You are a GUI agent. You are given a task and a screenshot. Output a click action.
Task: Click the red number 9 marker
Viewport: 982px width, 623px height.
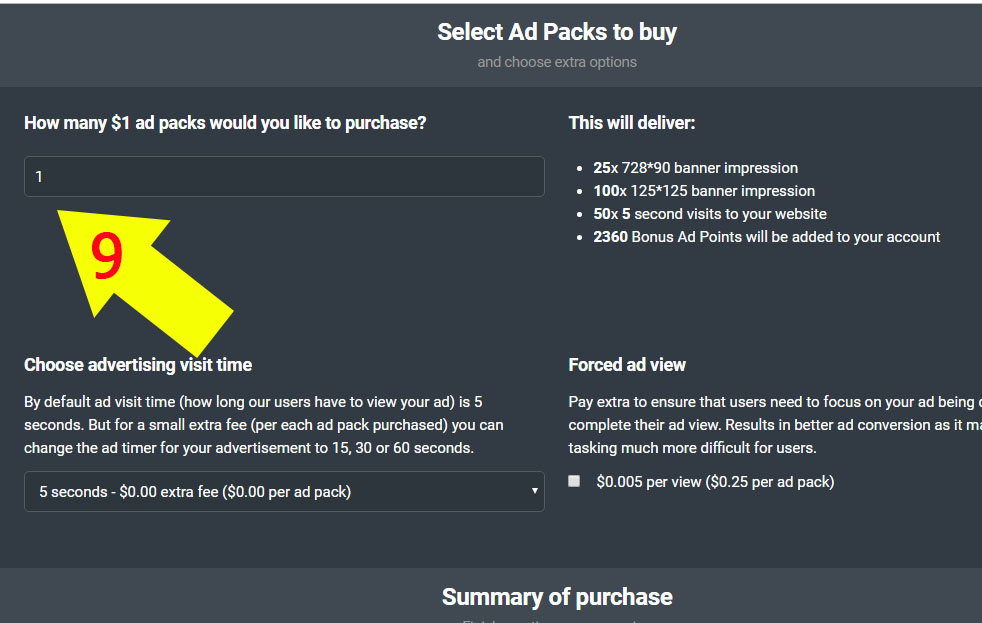[x=107, y=256]
